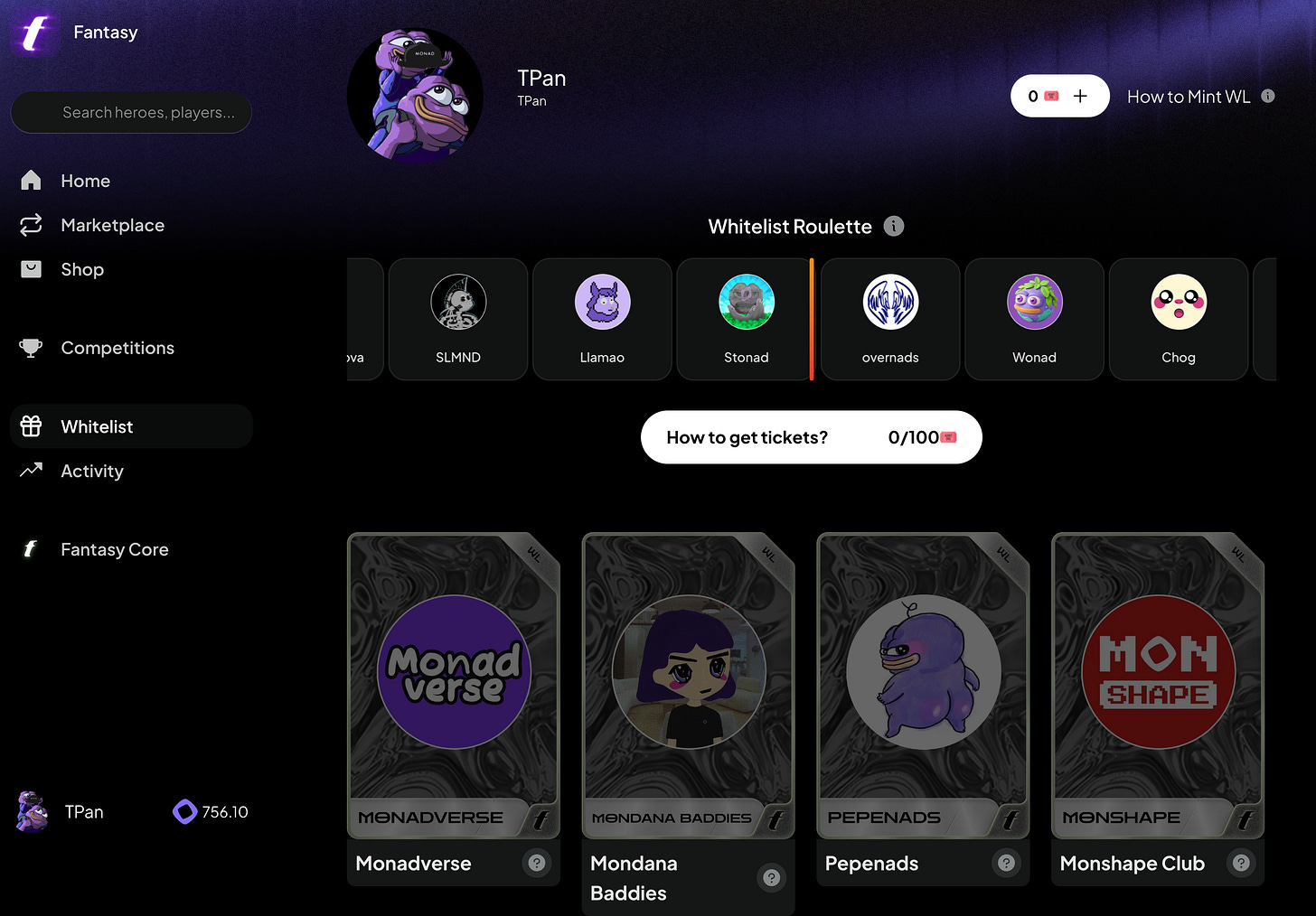This screenshot has width=1316, height=916.
Task: Open the How to Mint WL link
Action: pyautogui.click(x=1189, y=97)
